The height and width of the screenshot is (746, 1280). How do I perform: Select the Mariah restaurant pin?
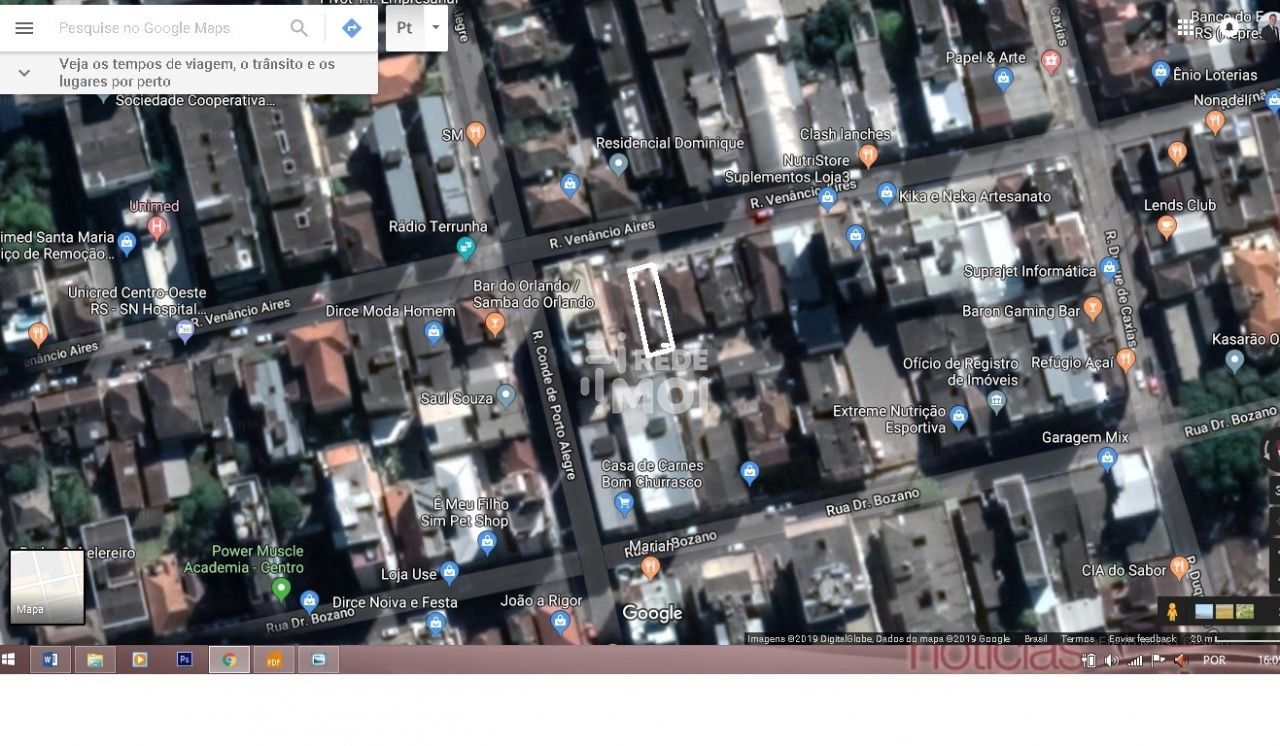click(650, 568)
